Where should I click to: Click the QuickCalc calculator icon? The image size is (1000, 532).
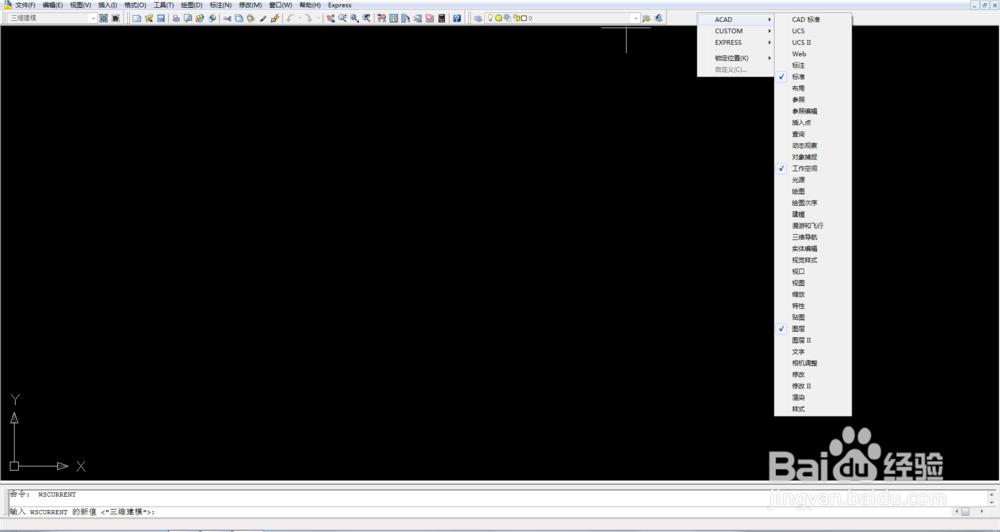(441, 18)
